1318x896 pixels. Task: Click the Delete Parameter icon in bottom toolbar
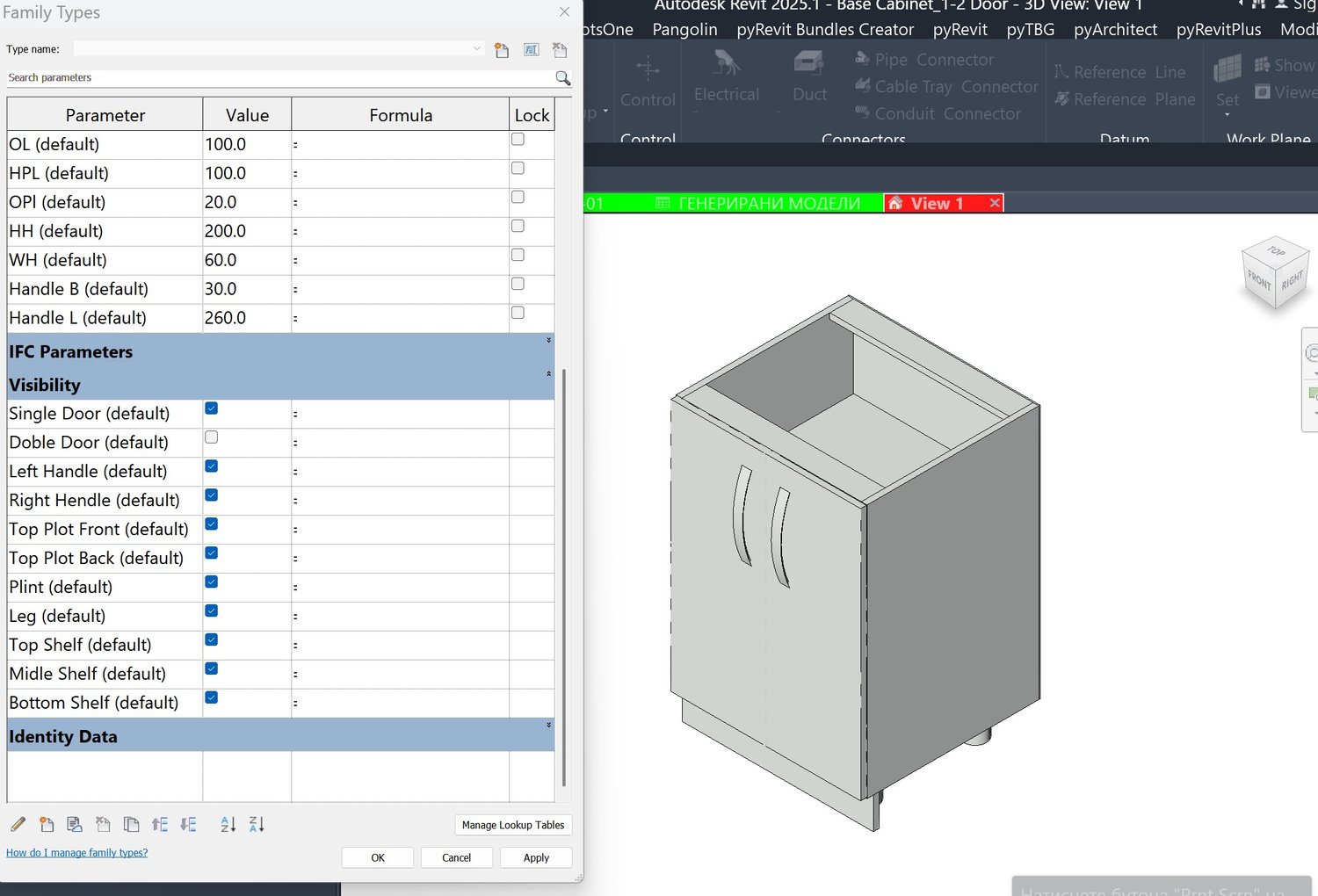(103, 824)
